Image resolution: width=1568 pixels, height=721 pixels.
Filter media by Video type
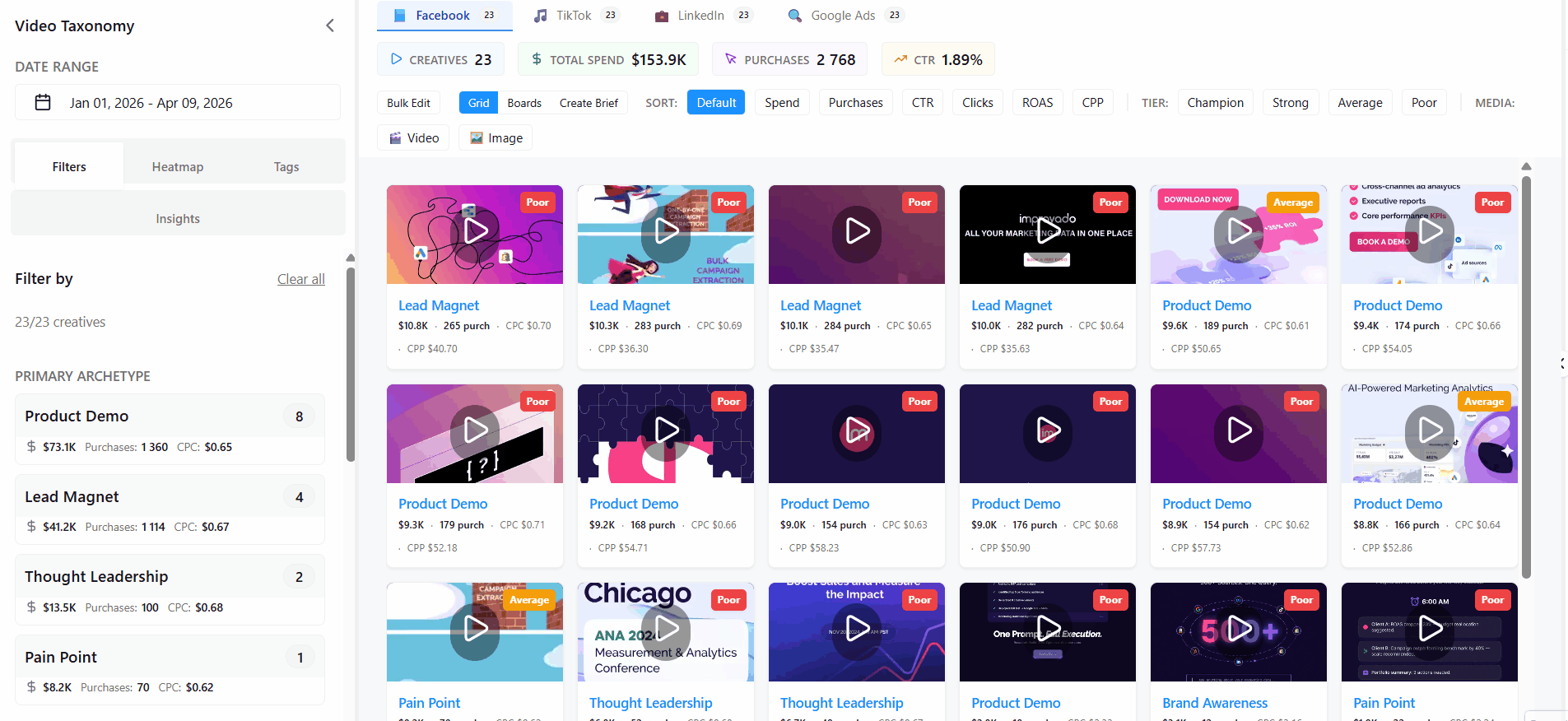pos(413,138)
